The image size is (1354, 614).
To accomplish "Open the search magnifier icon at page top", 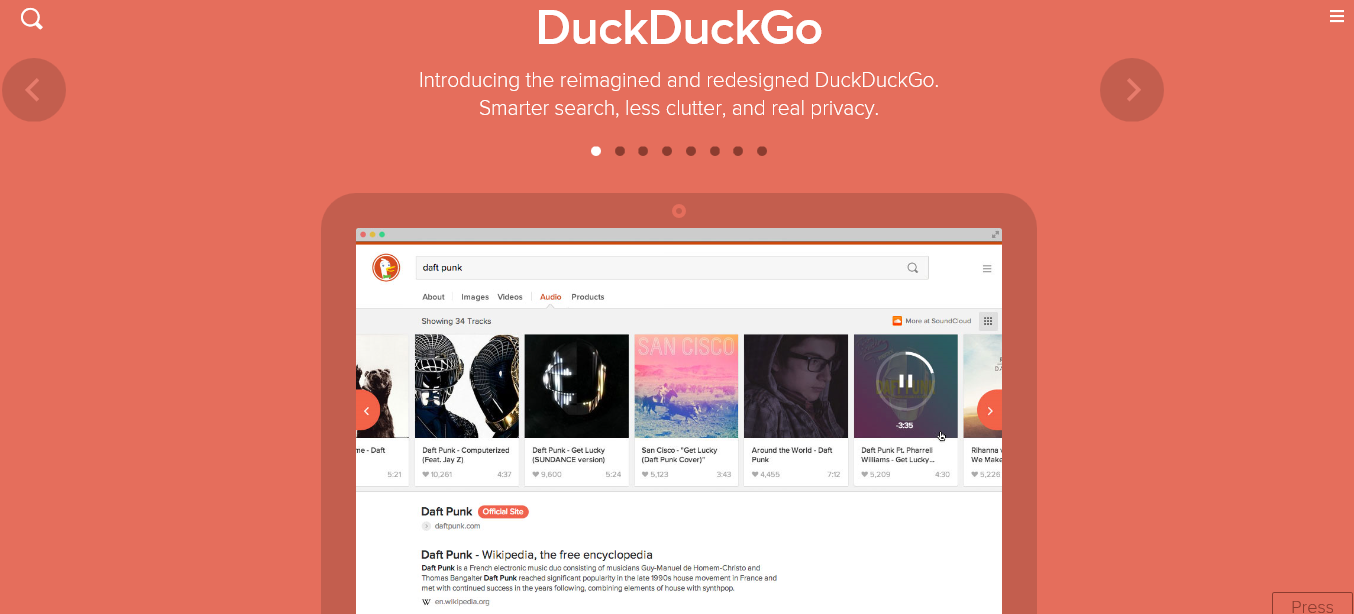I will pyautogui.click(x=32, y=18).
